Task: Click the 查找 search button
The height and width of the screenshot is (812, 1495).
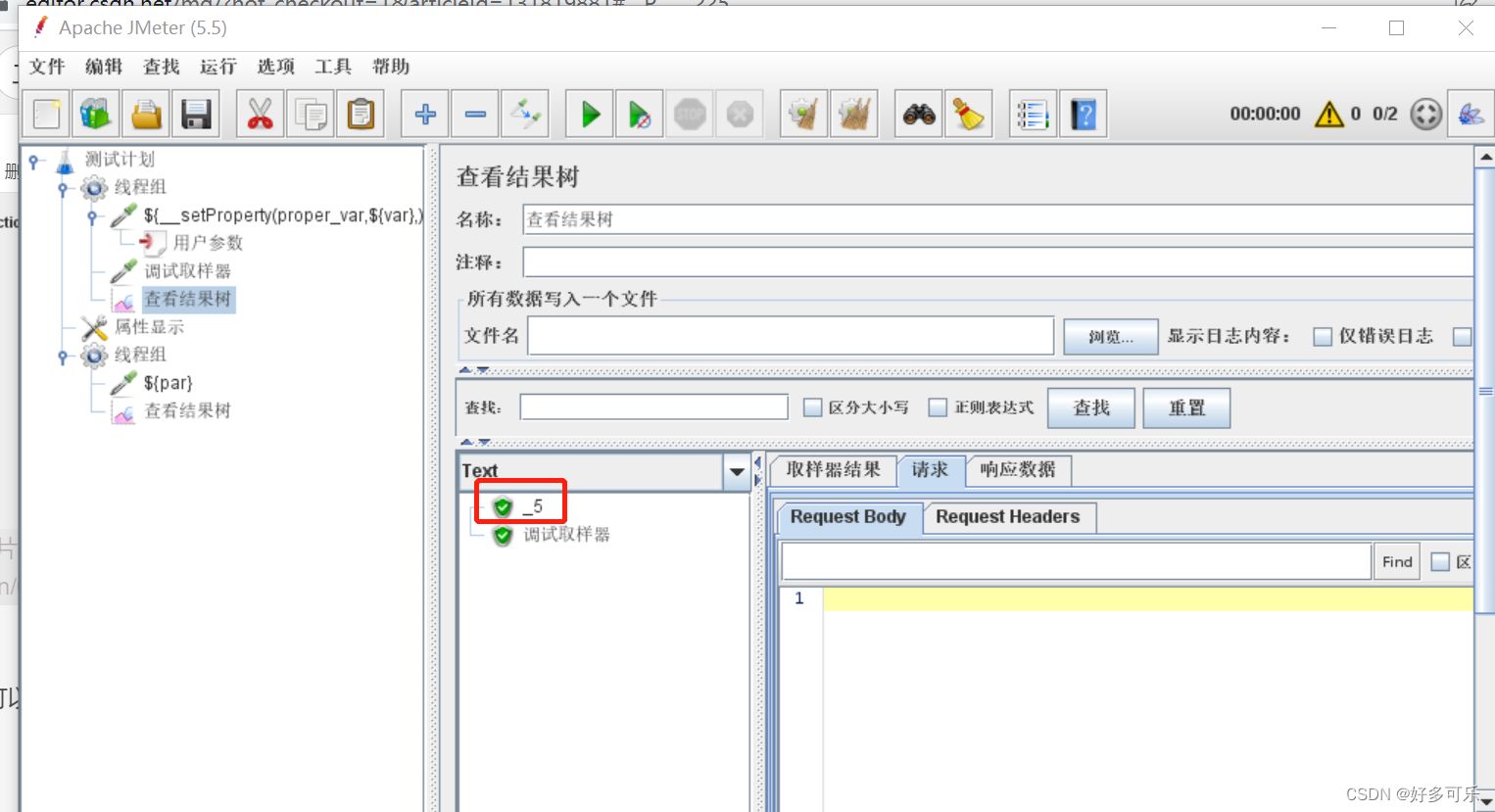Action: tap(1091, 408)
